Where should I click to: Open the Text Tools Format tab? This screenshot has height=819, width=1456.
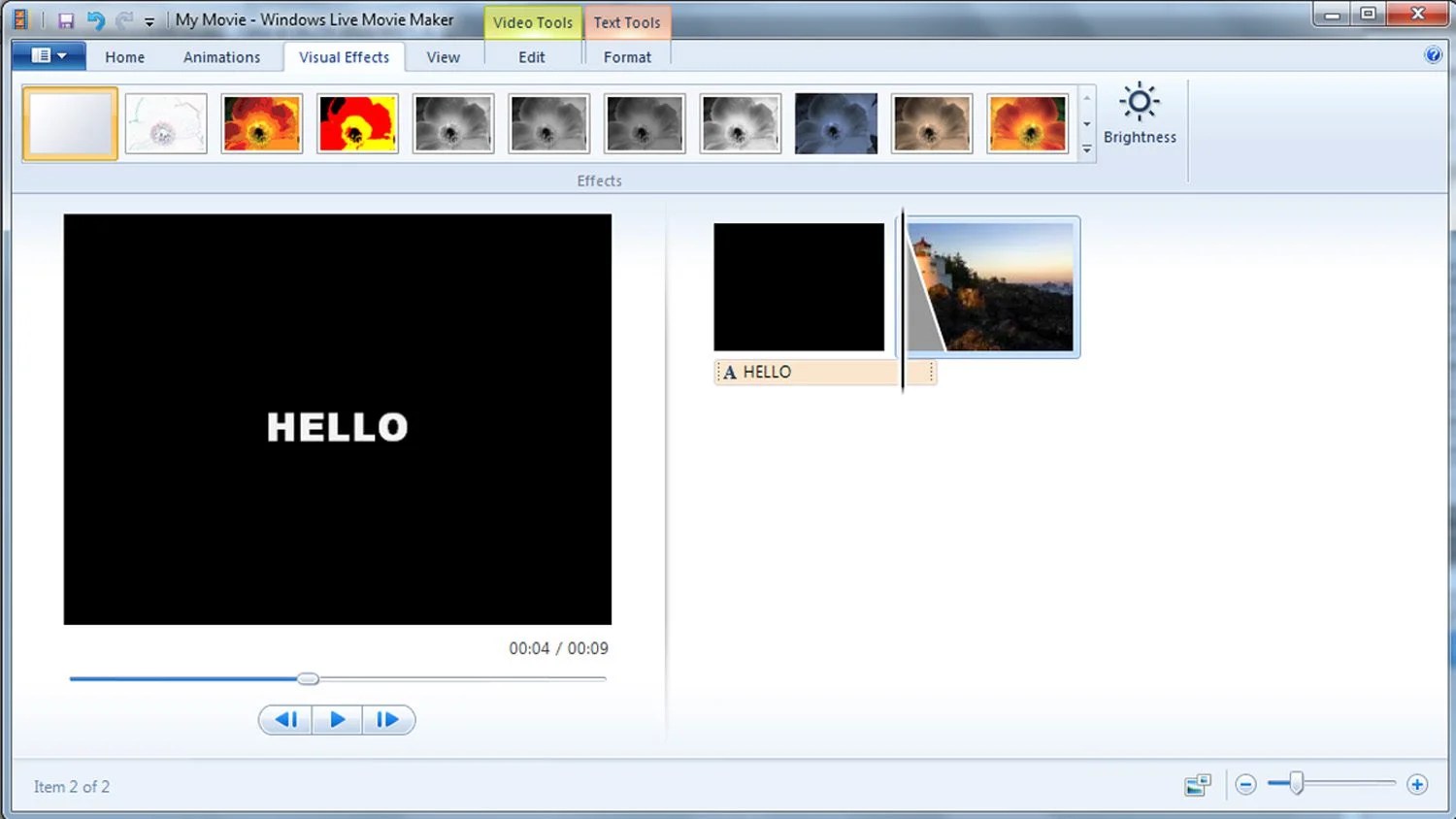pos(627,56)
